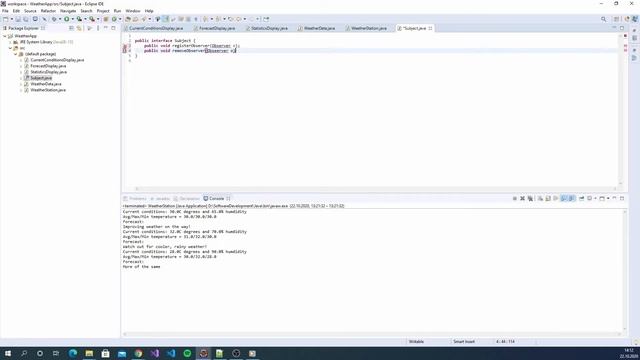
Task: Select ForecastDisplay.java in Package Explorer
Action: (48, 66)
